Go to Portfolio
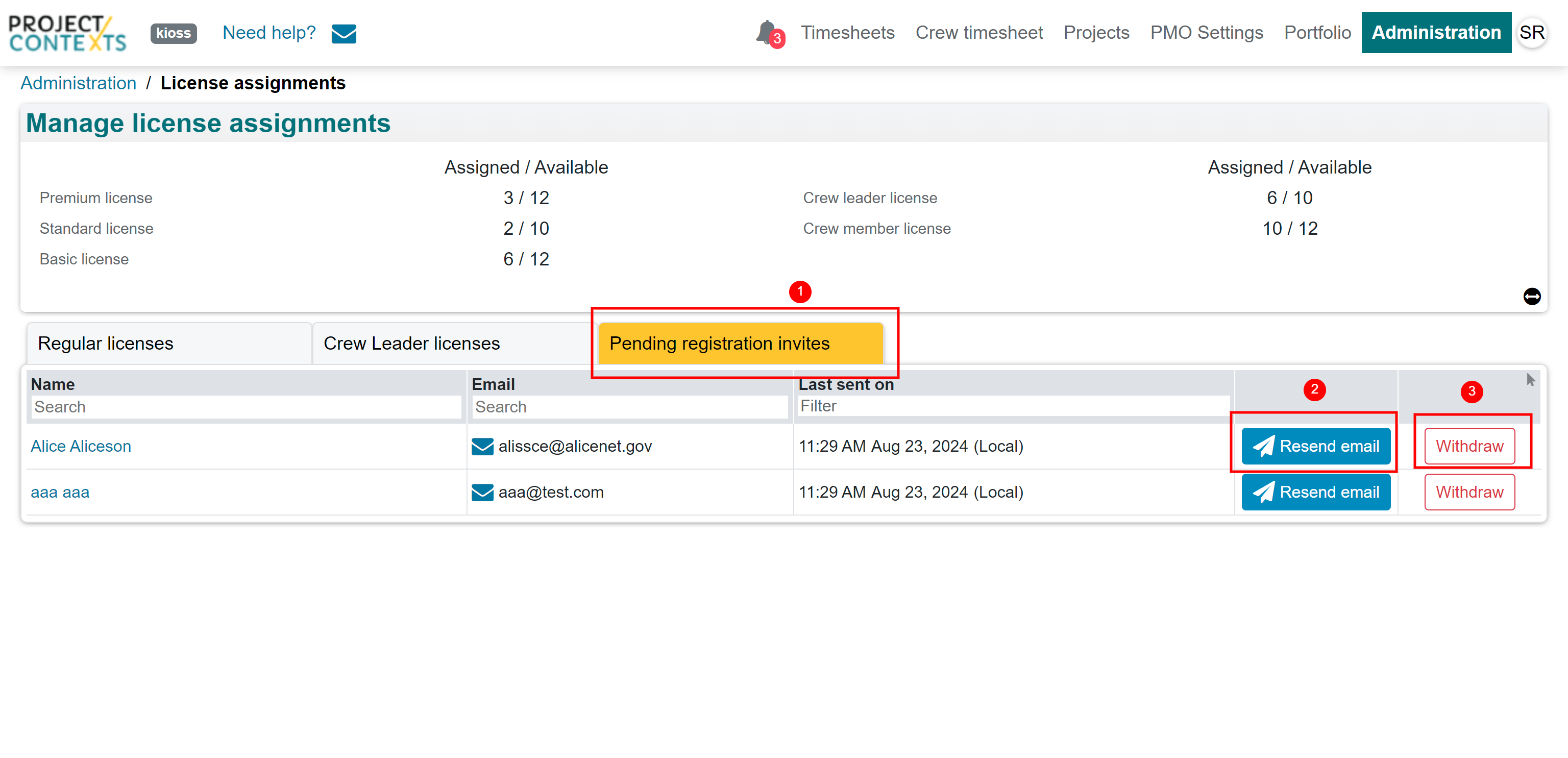 [x=1317, y=32]
